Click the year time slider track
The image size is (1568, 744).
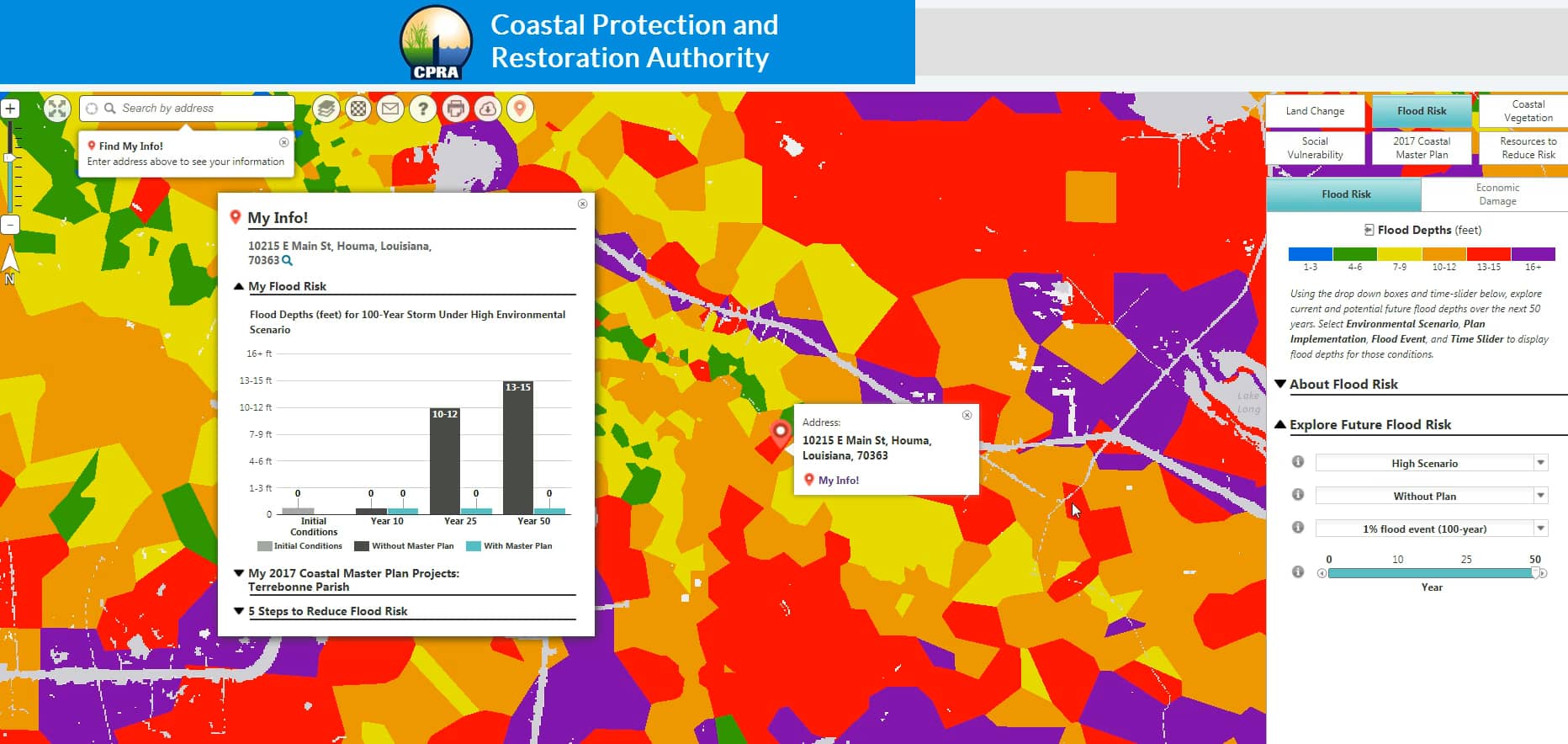[1432, 573]
